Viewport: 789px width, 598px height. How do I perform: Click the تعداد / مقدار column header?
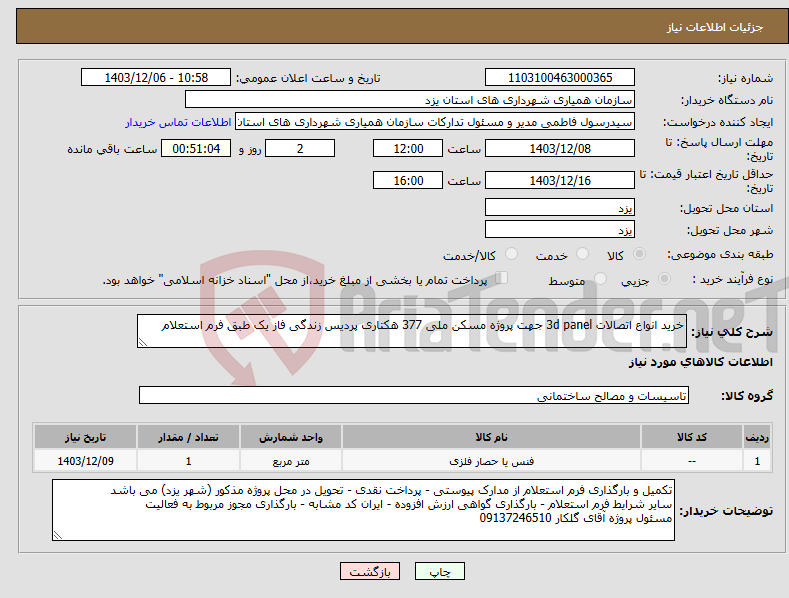(x=188, y=437)
